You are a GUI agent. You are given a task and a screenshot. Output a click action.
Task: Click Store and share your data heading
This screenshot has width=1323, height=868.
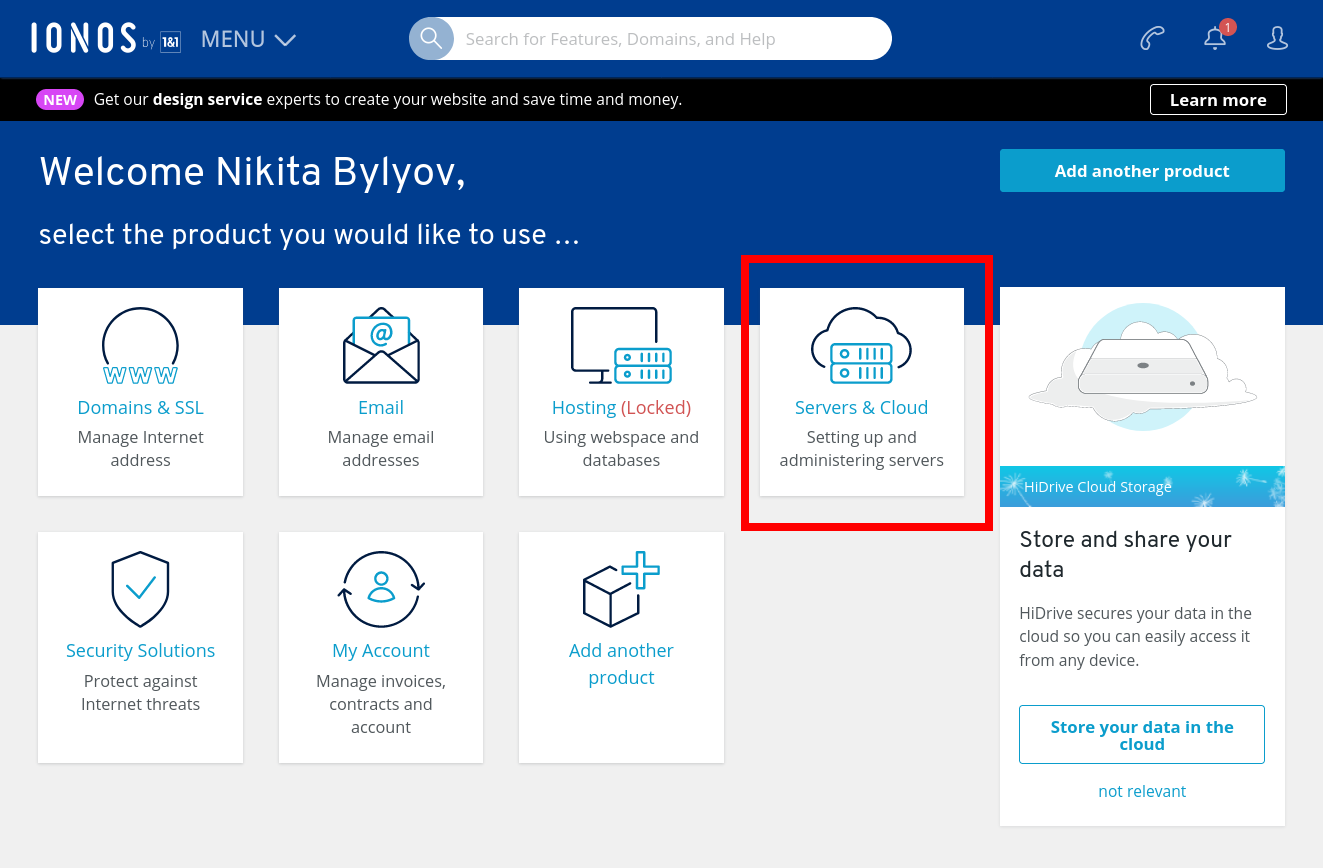(1125, 554)
